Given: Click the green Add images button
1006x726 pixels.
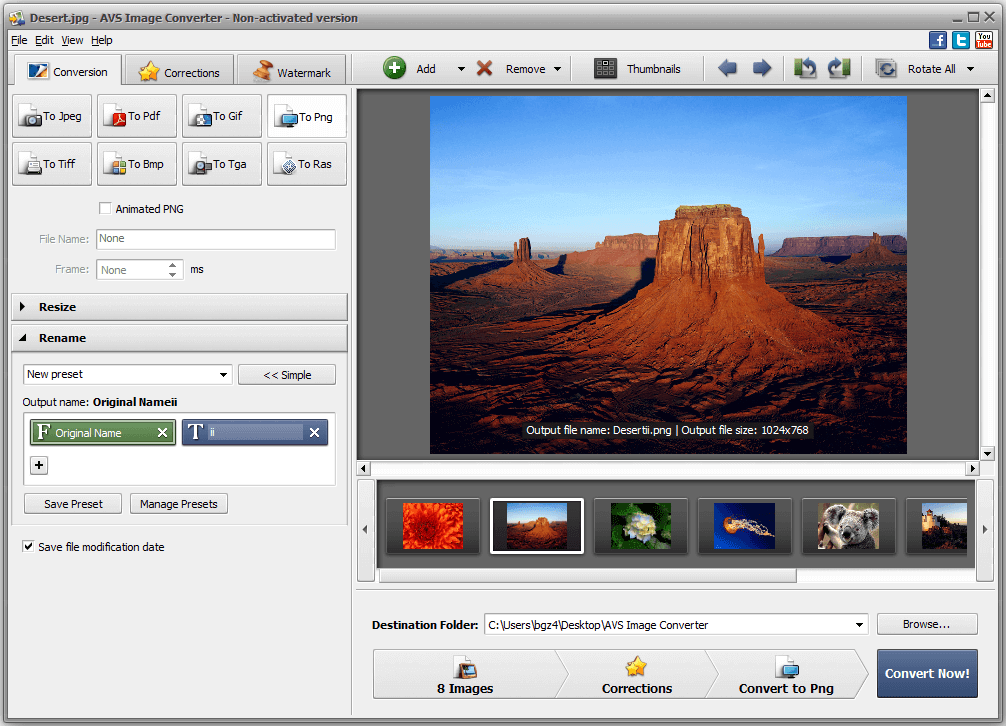Looking at the screenshot, I should point(395,68).
